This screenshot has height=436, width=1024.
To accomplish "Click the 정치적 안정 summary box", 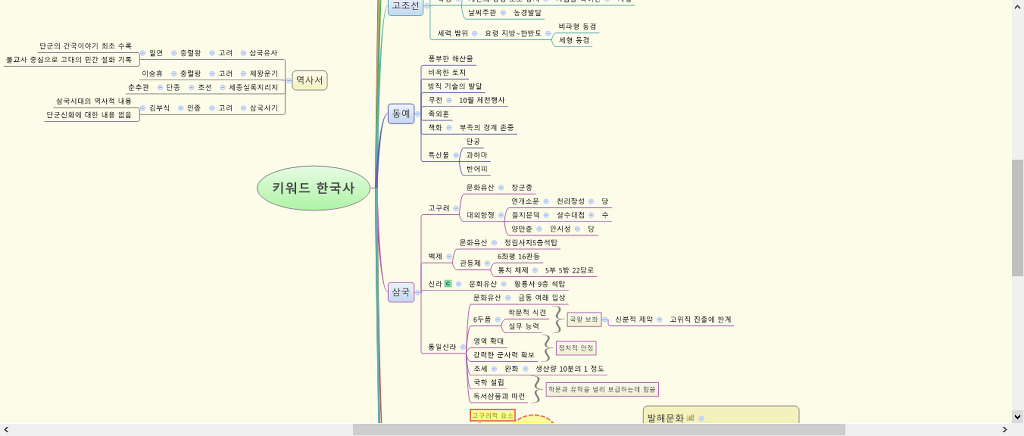I will (x=576, y=348).
